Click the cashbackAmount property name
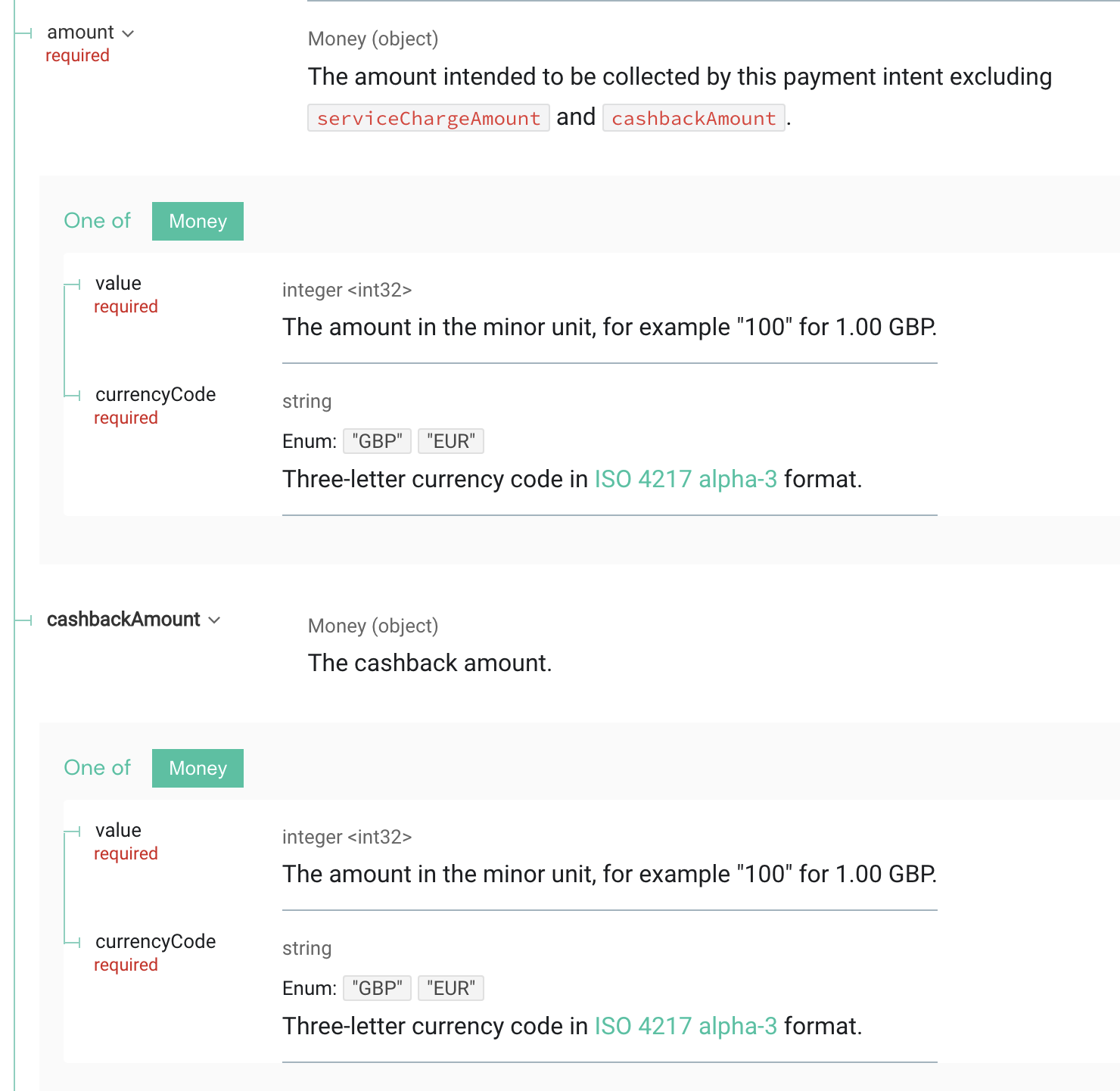The height and width of the screenshot is (1091, 1120). (x=123, y=620)
